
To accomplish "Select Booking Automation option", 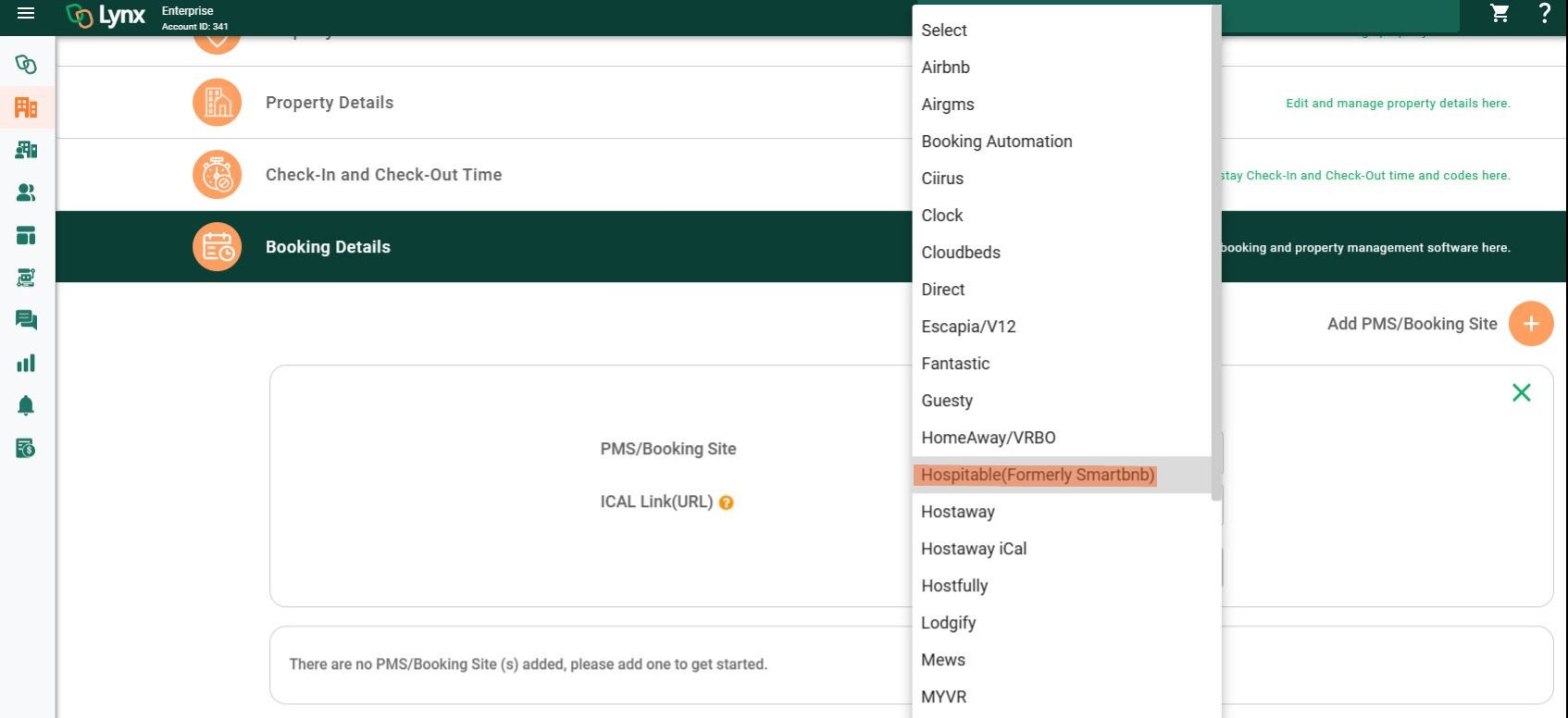I will pyautogui.click(x=1062, y=142).
